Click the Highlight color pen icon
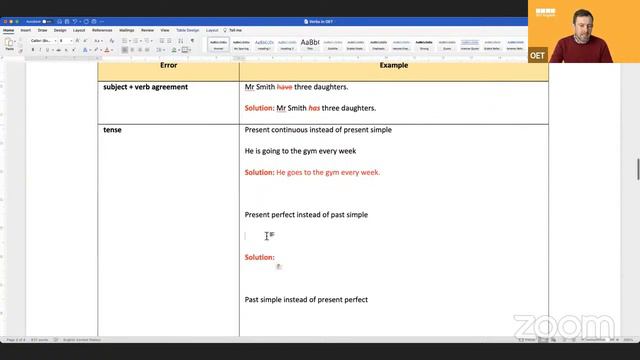The width and height of the screenshot is (640, 360). pyautogui.click(x=96, y=50)
